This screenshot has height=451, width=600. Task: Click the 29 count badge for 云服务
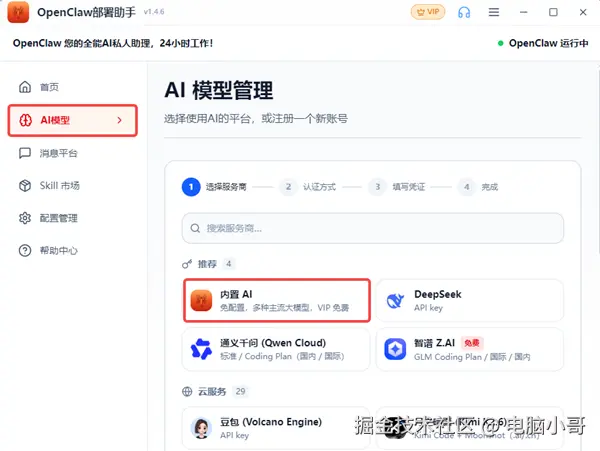click(240, 392)
